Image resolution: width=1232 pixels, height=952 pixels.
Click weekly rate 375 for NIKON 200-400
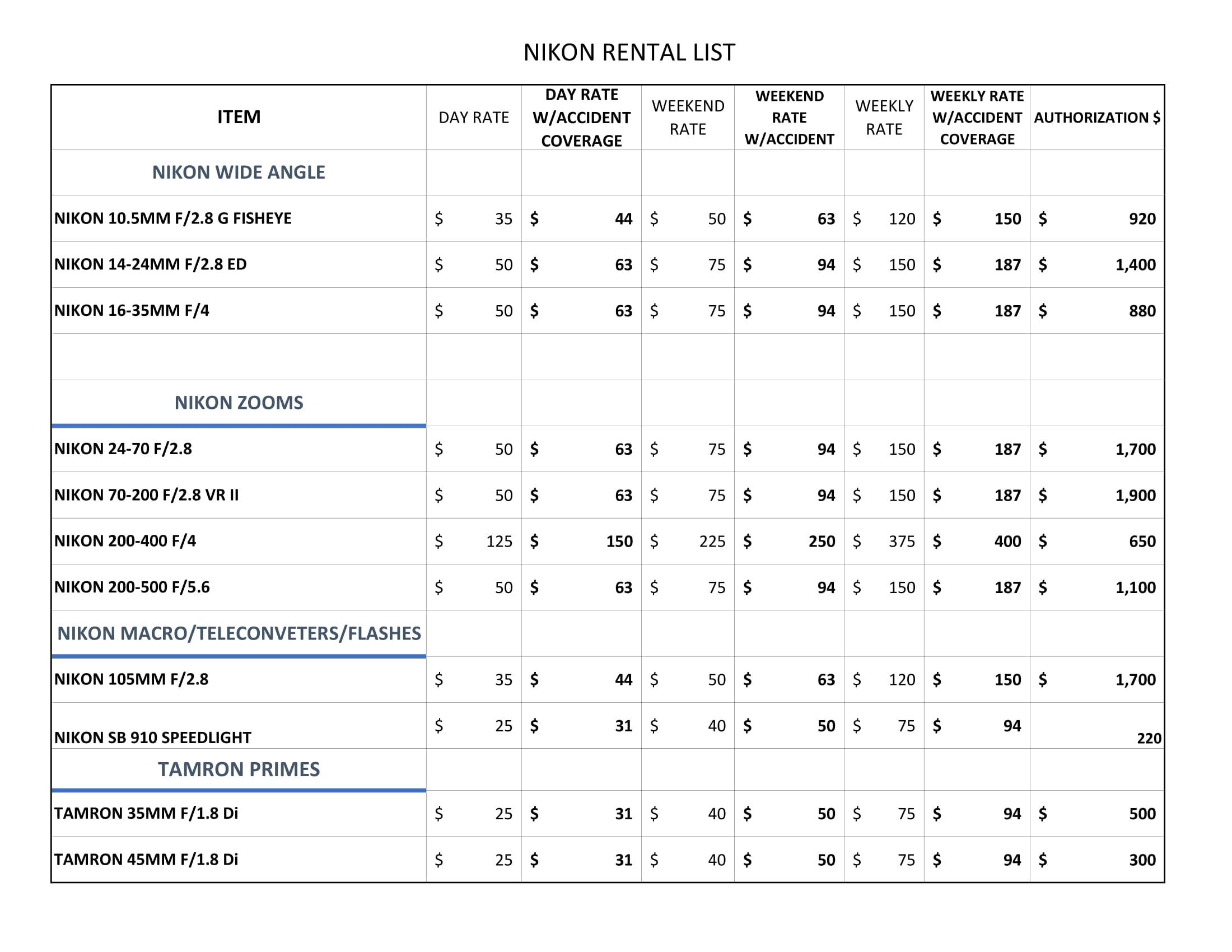click(x=902, y=542)
